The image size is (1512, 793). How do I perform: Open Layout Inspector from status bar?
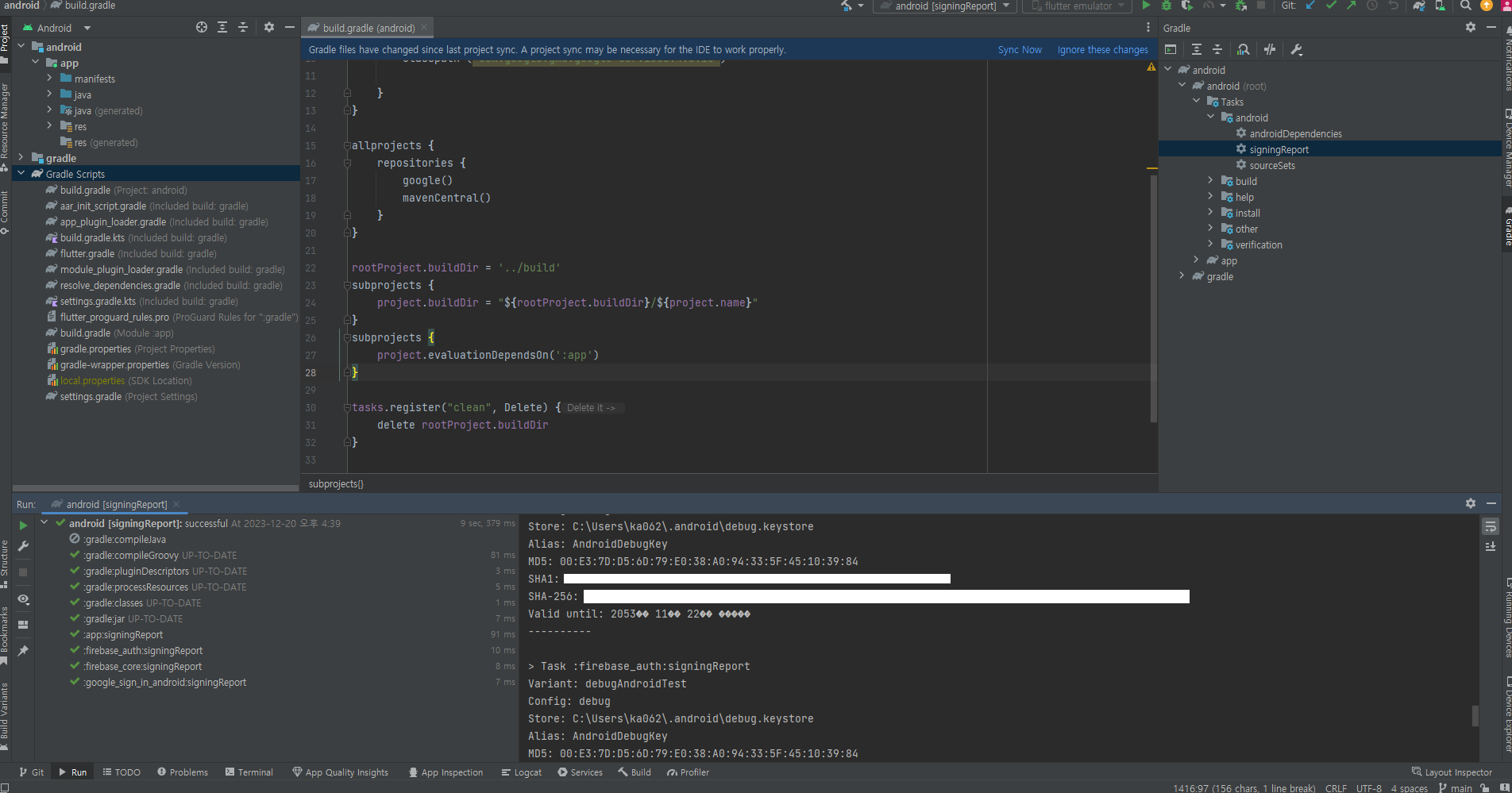(x=1452, y=772)
